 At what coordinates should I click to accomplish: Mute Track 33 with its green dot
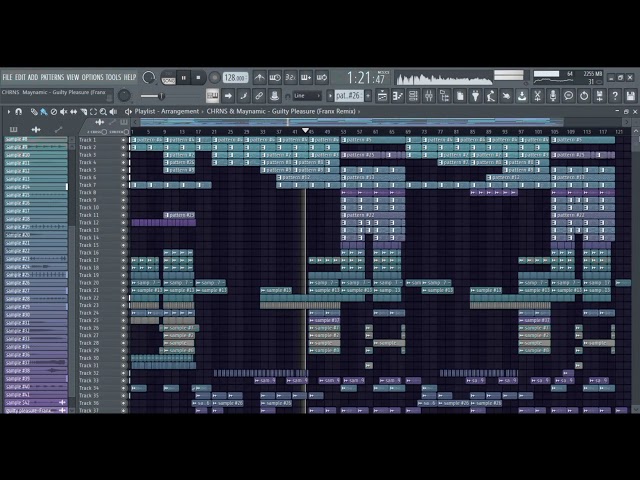point(124,380)
